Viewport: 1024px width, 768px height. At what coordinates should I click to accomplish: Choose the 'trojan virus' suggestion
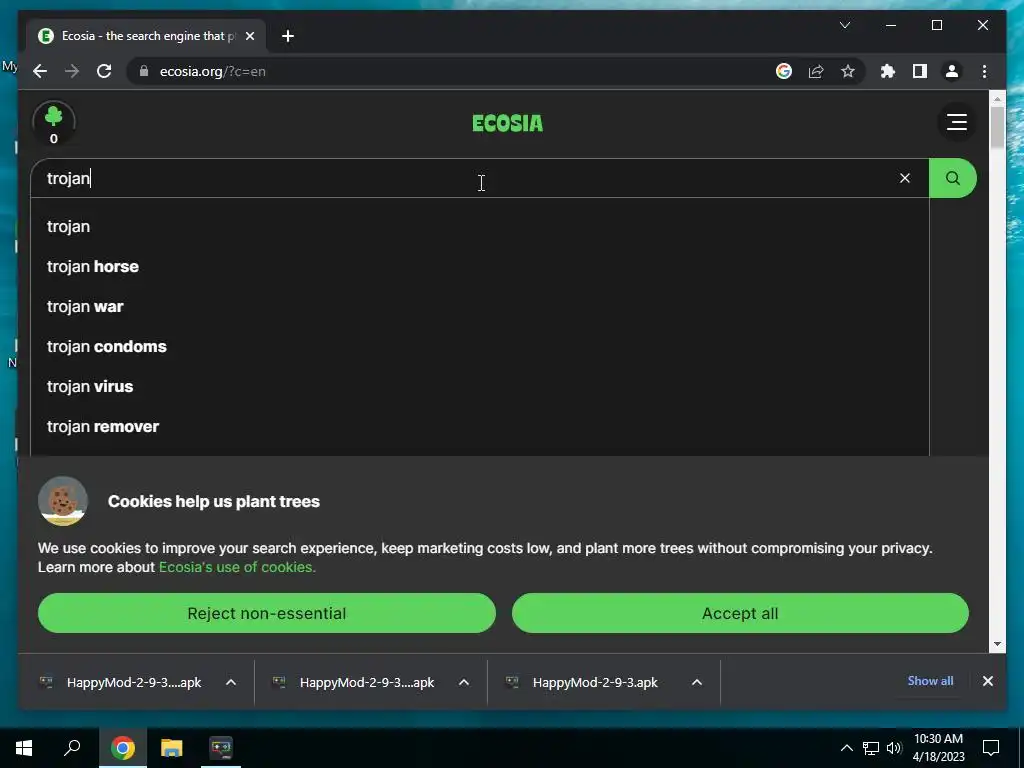tap(480, 386)
